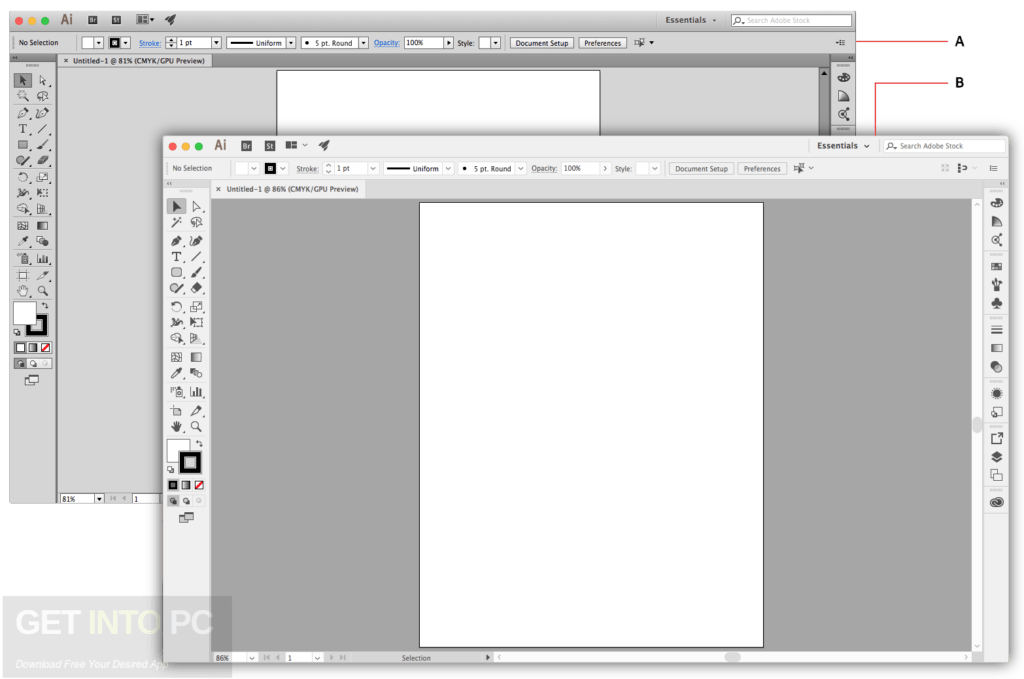Viewport: 1024px width, 679px height.
Task: Open the Style dropdown in front window
Action: [654, 168]
